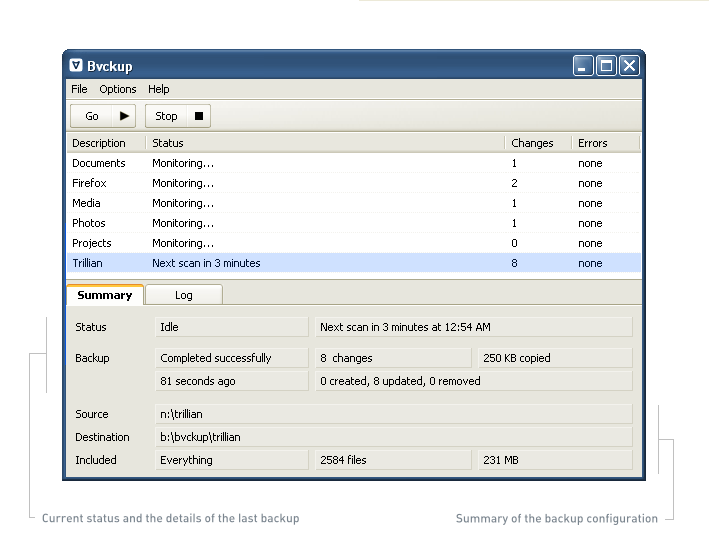Pick the Projects backup entry
This screenshot has width=709, height=540.
92,243
